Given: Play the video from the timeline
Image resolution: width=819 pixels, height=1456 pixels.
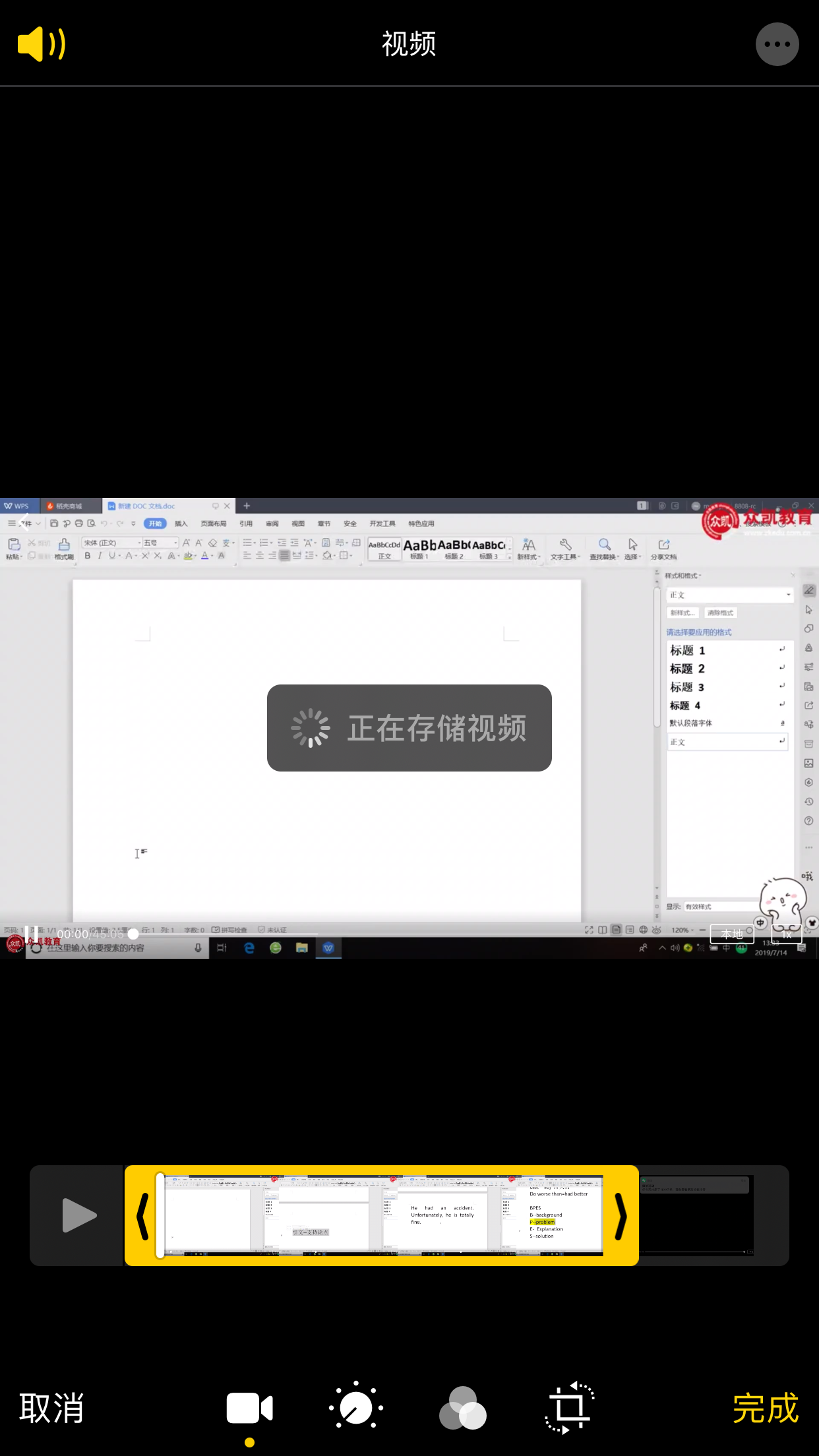Looking at the screenshot, I should click(78, 1215).
